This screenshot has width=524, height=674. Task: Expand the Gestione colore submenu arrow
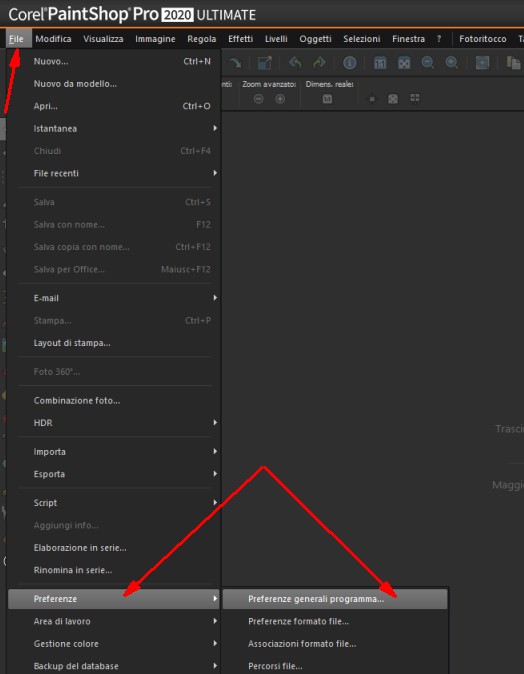click(215, 643)
